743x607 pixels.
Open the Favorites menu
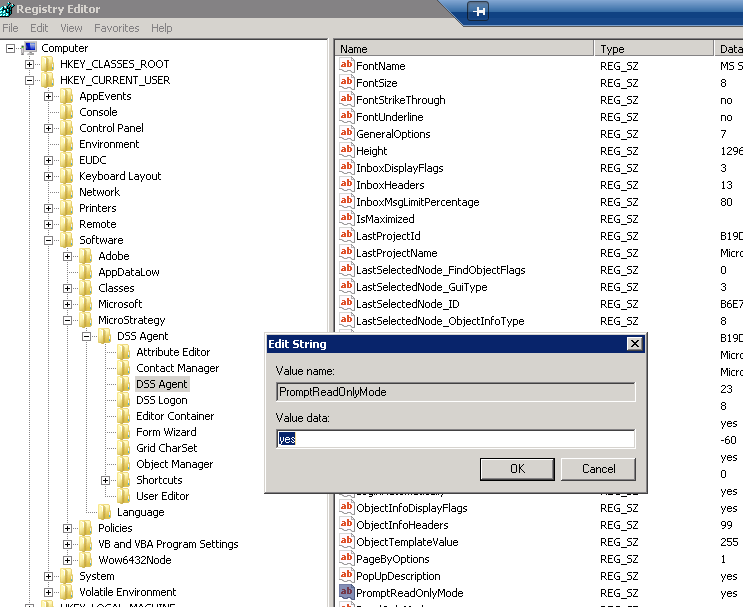[117, 28]
